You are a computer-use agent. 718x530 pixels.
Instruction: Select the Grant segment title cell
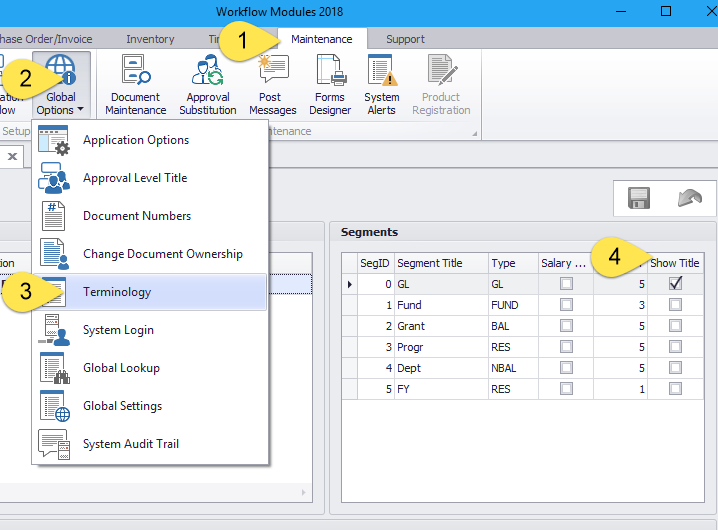pos(440,326)
